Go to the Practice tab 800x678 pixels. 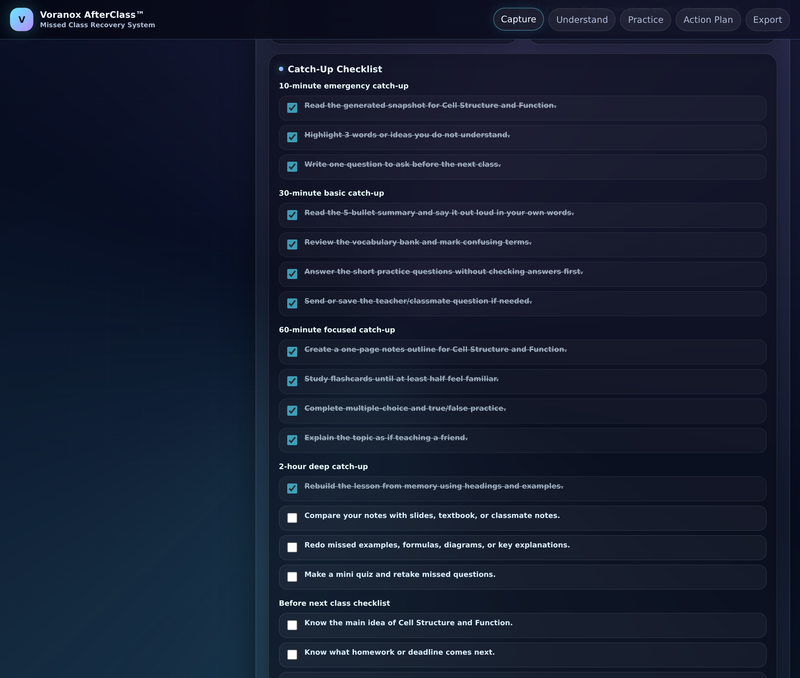645,19
